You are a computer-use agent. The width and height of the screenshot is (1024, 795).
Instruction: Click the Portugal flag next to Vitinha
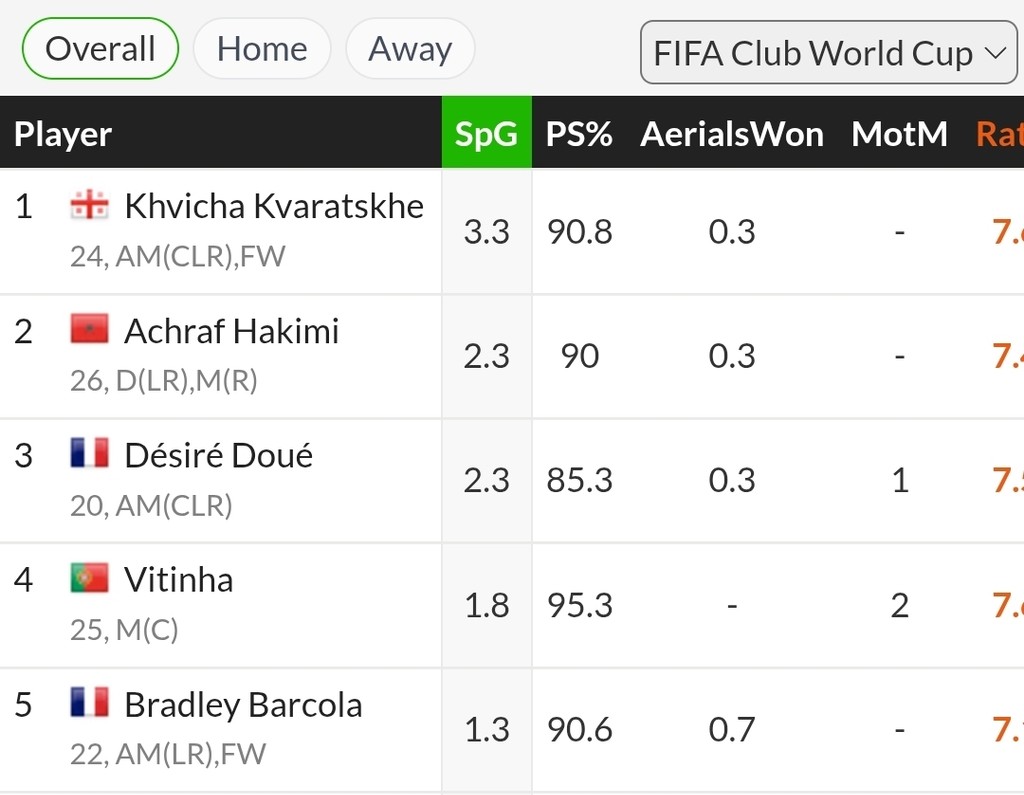click(89, 577)
